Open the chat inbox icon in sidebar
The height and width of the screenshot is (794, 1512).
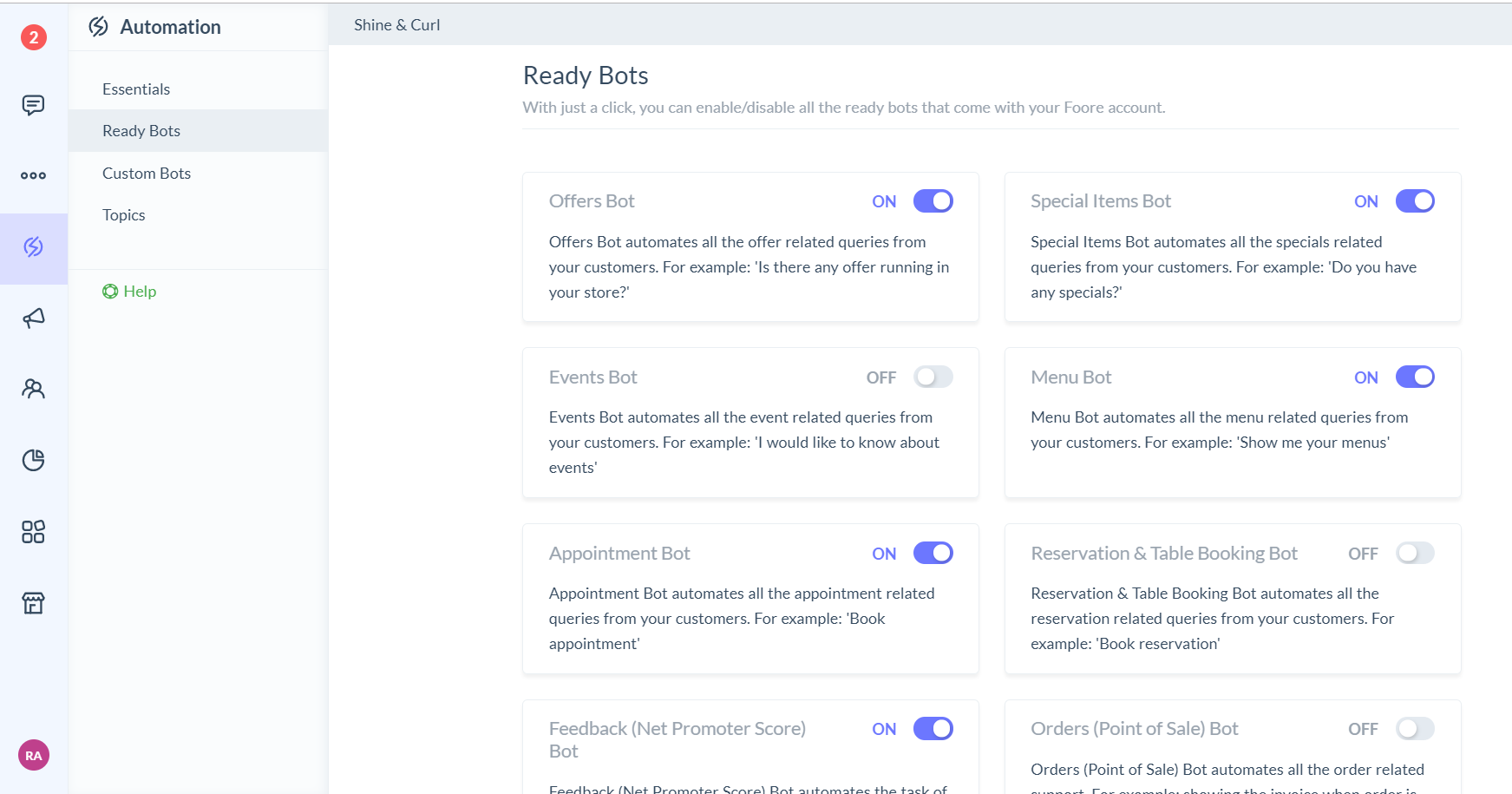click(x=33, y=105)
